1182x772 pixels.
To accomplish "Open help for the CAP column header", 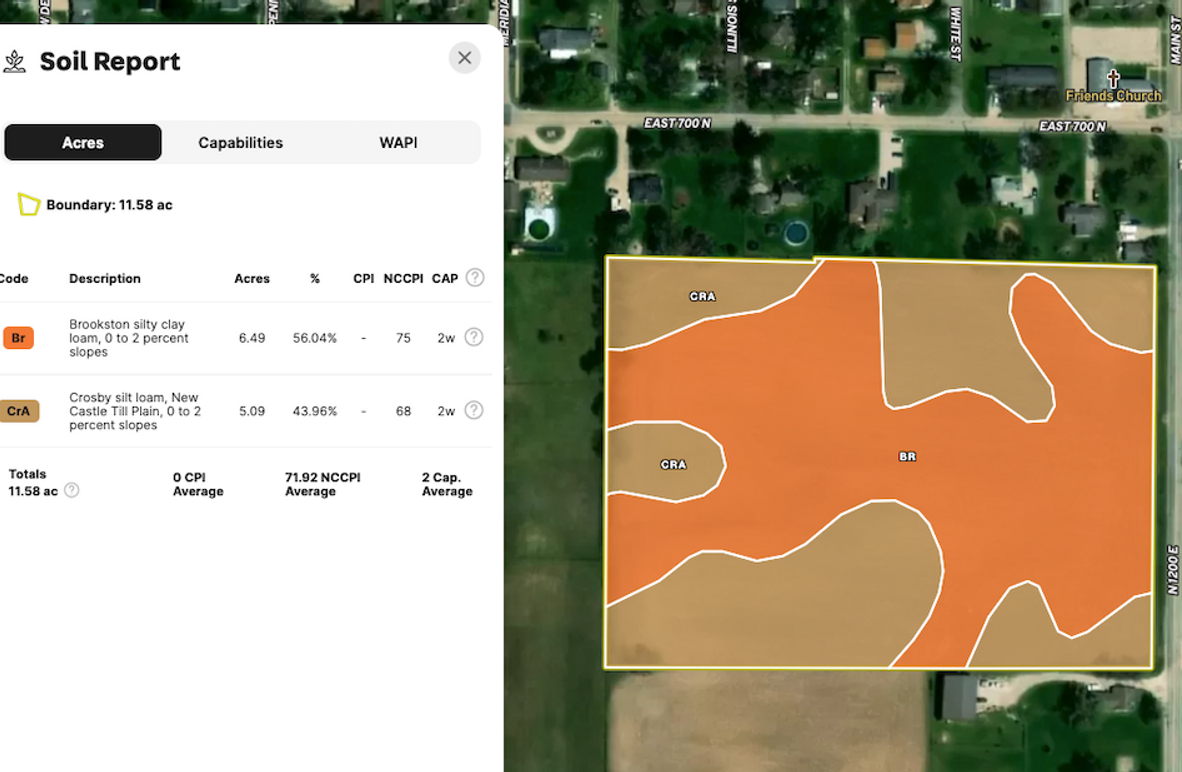I will [475, 278].
